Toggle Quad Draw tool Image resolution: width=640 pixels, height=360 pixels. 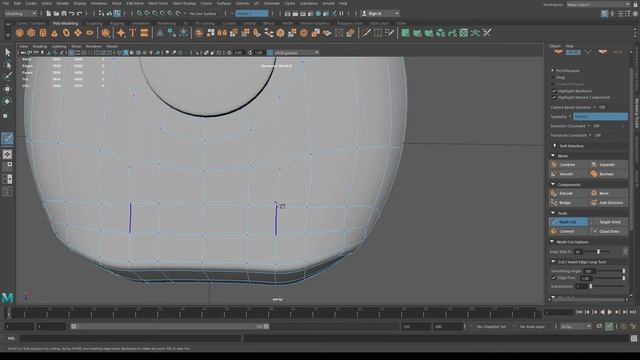tap(608, 231)
